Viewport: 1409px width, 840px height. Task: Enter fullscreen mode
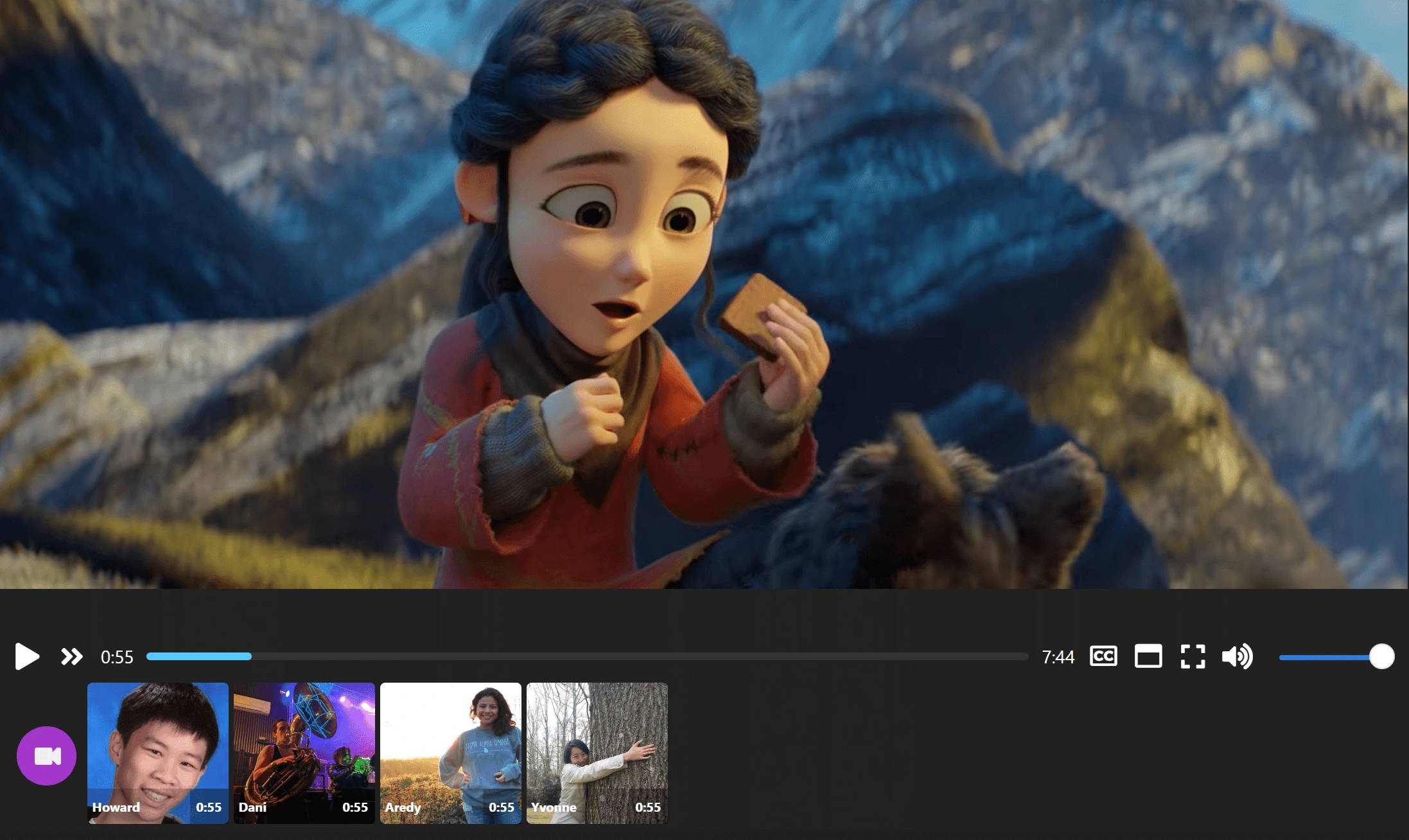click(x=1193, y=656)
